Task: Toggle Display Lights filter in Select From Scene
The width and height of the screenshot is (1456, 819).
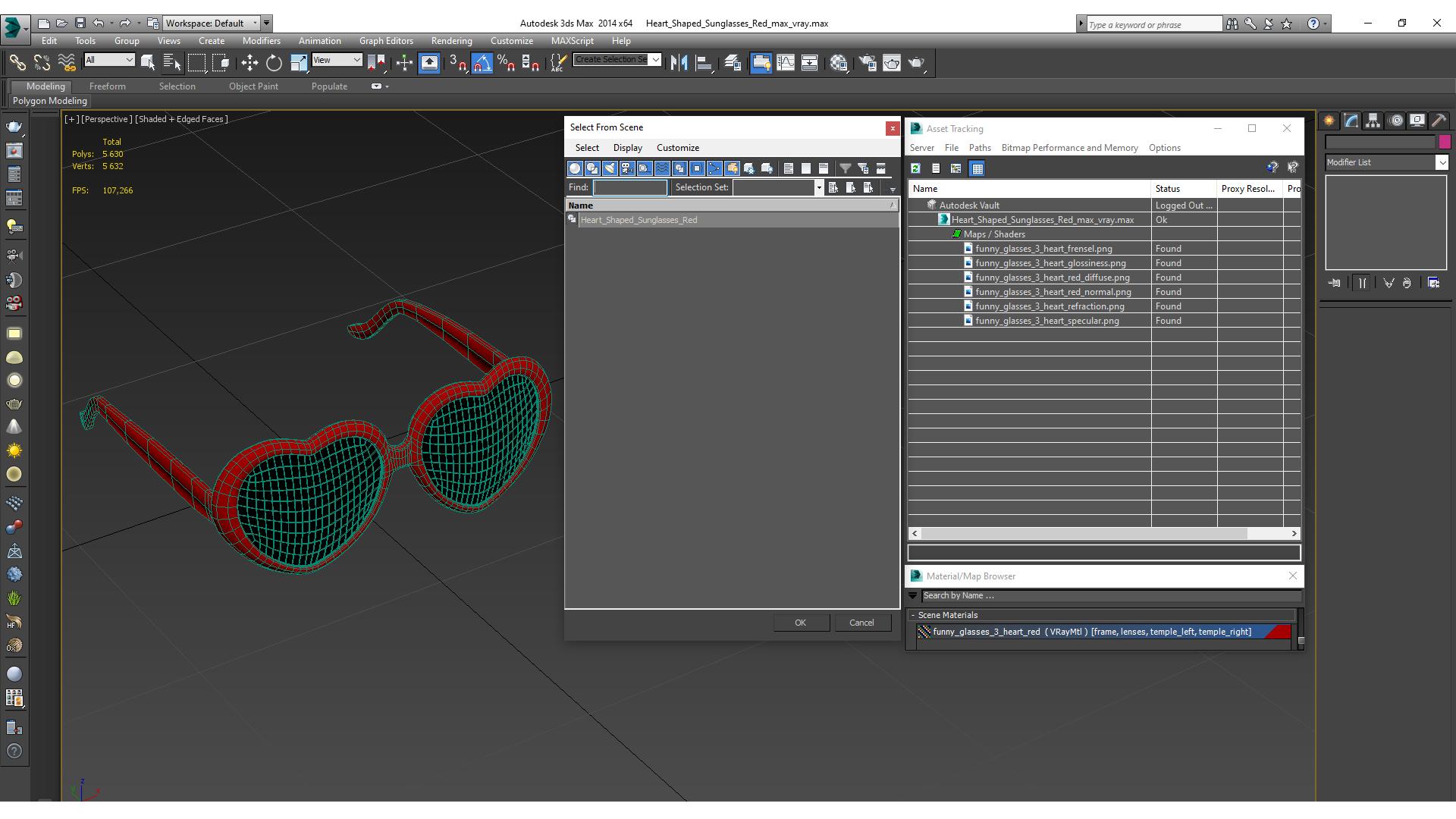Action: (x=610, y=168)
